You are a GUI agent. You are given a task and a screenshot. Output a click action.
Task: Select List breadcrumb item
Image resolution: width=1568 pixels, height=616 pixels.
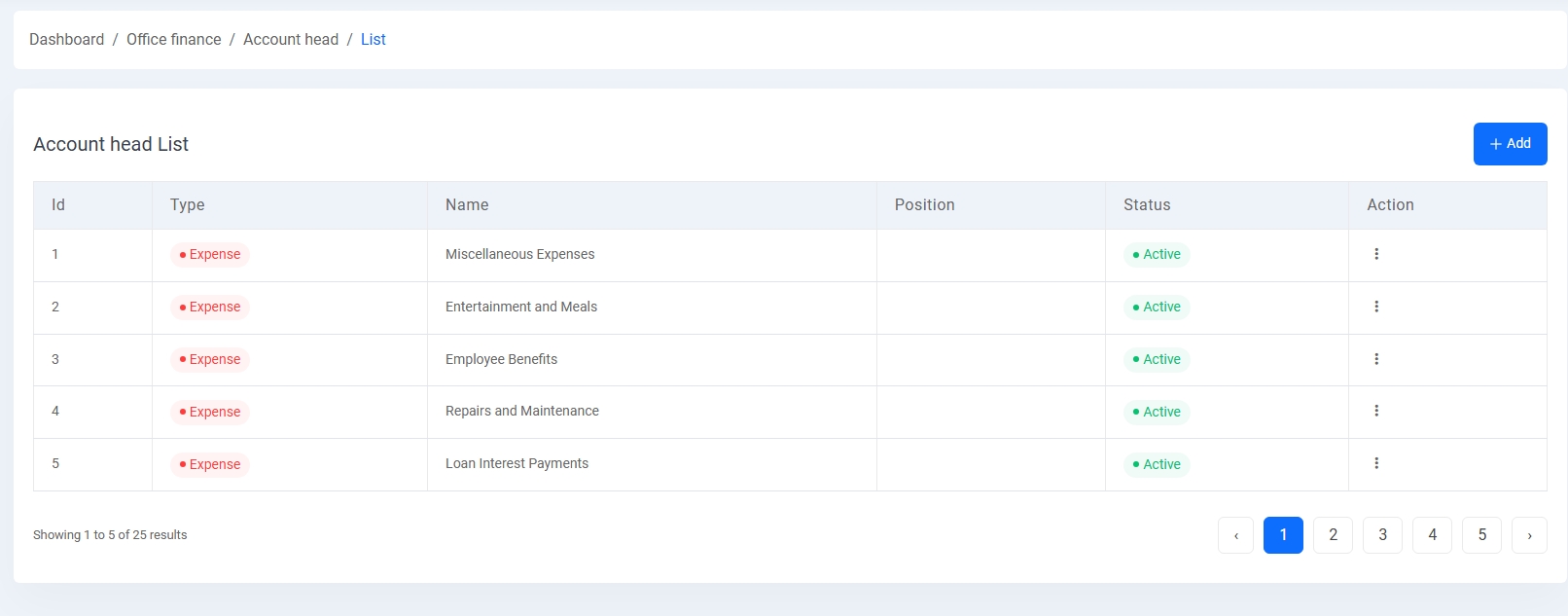click(373, 40)
